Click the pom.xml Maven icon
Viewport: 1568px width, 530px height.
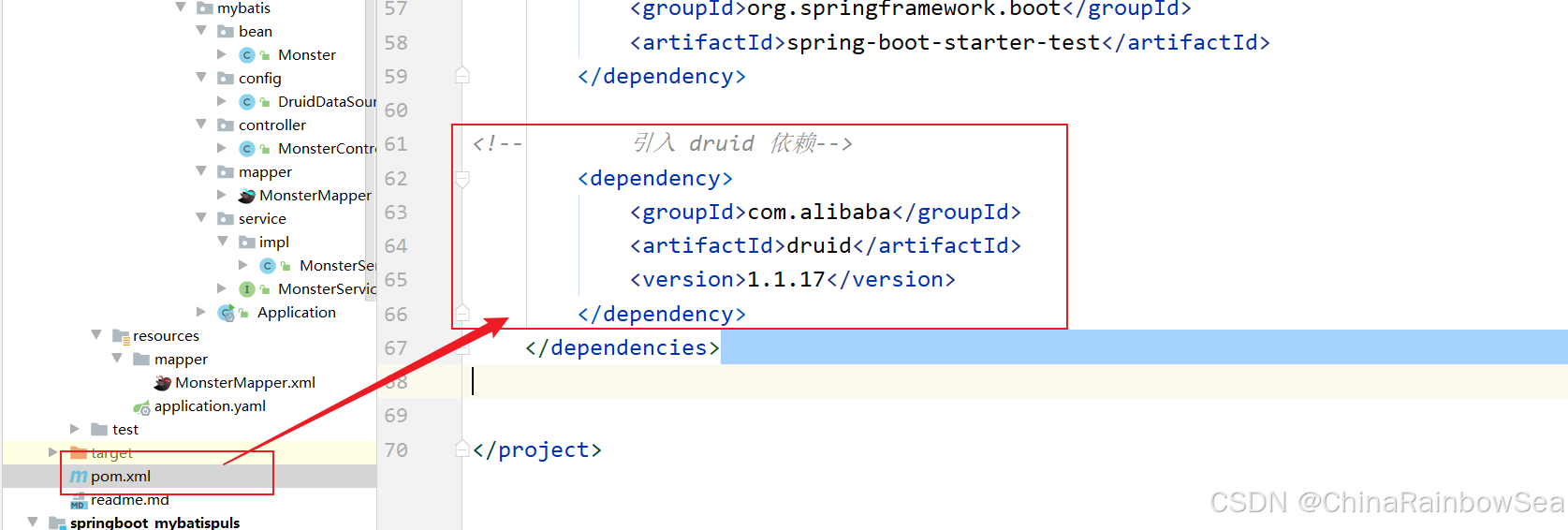(79, 477)
